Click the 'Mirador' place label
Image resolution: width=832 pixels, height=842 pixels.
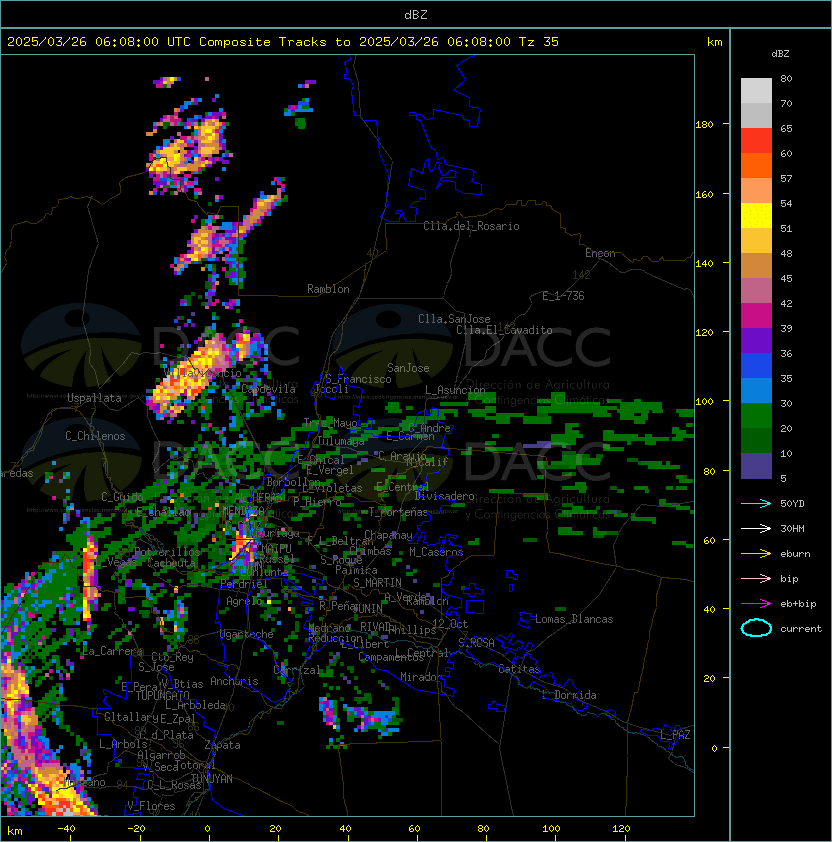[422, 677]
